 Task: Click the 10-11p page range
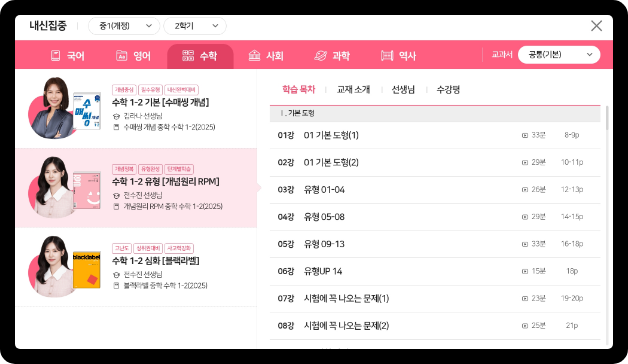572,163
